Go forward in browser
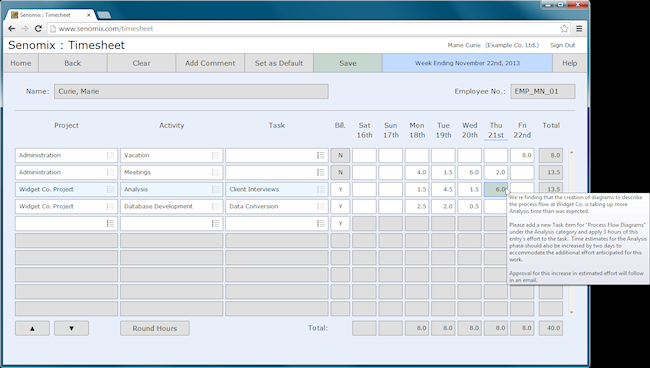This screenshot has width=650, height=368. [25, 29]
